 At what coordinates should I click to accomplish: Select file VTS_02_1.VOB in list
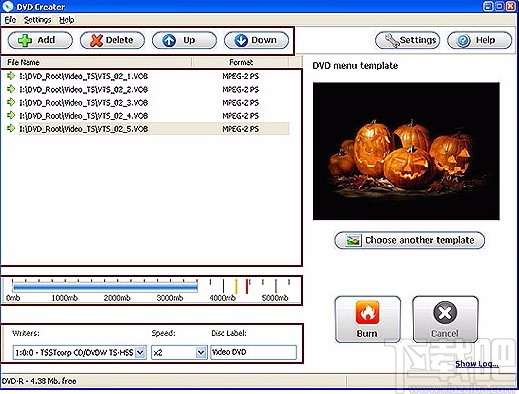[x=83, y=76]
